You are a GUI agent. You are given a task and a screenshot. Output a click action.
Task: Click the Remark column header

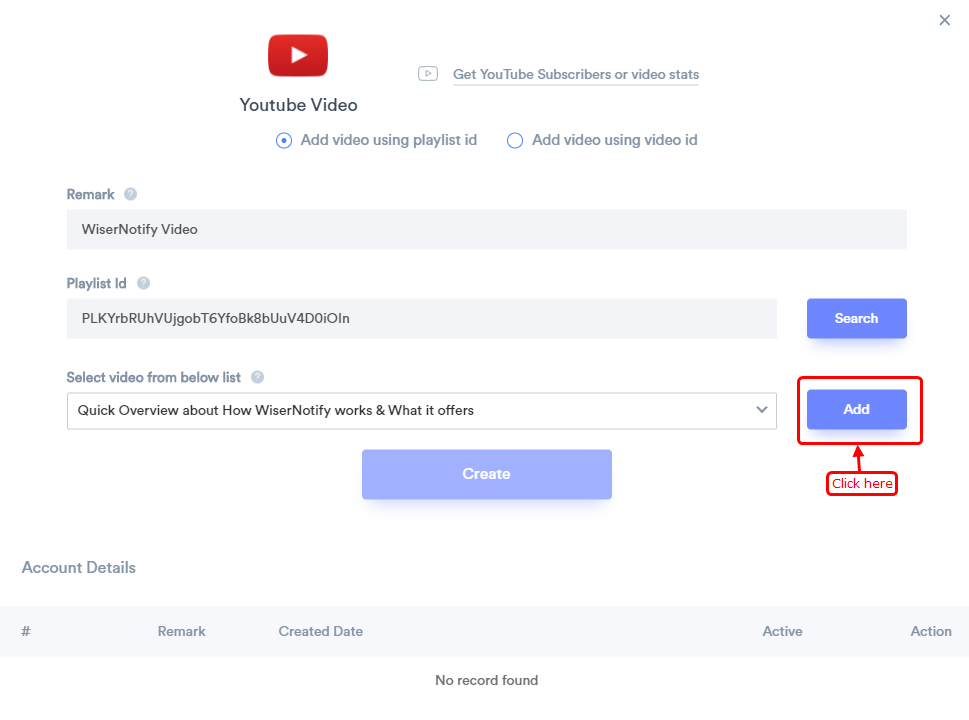click(182, 631)
